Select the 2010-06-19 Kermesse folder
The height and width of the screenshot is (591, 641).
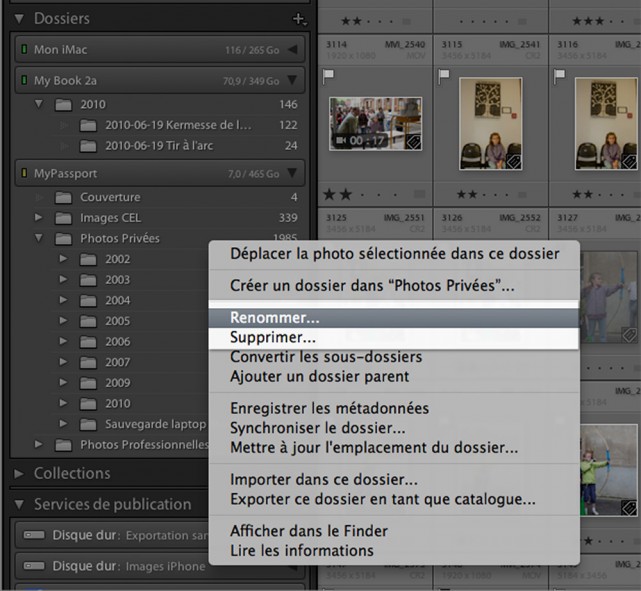click(178, 125)
